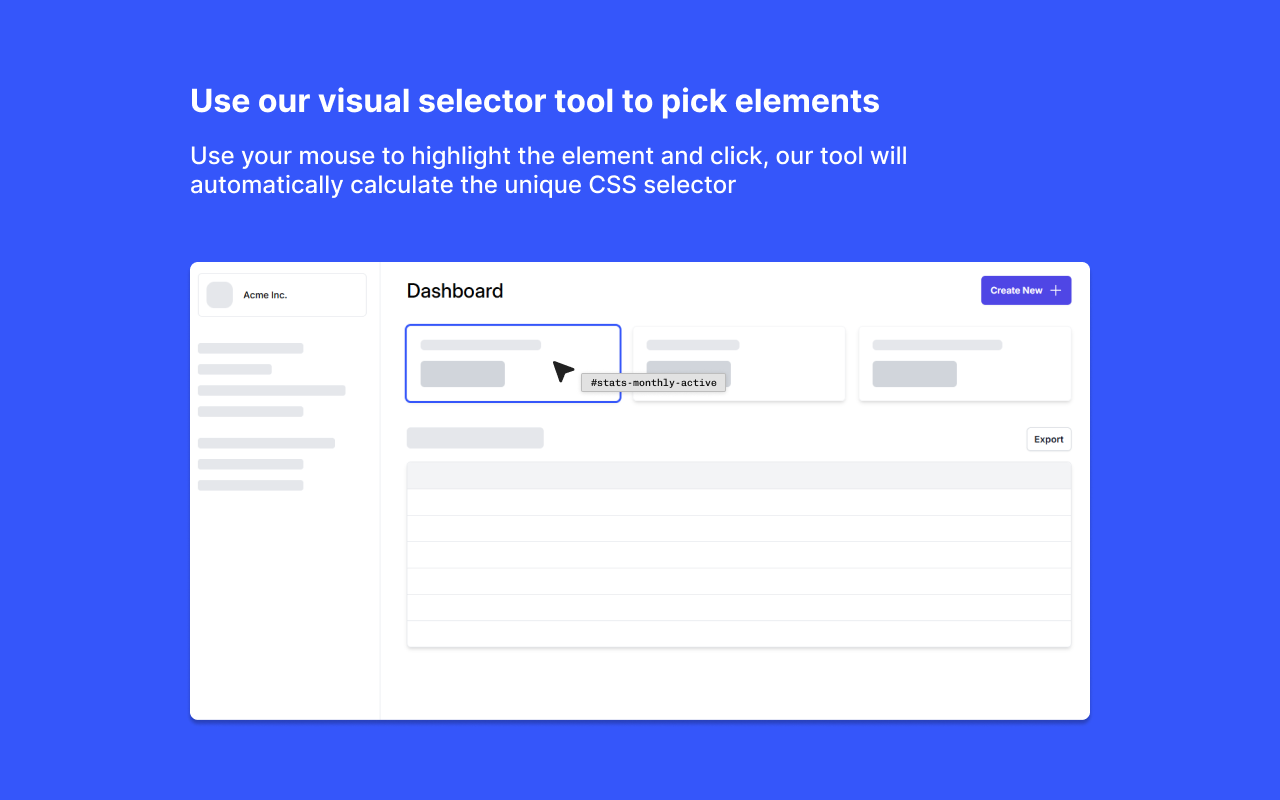
Task: Open the table section heading dropdown
Action: (475, 437)
